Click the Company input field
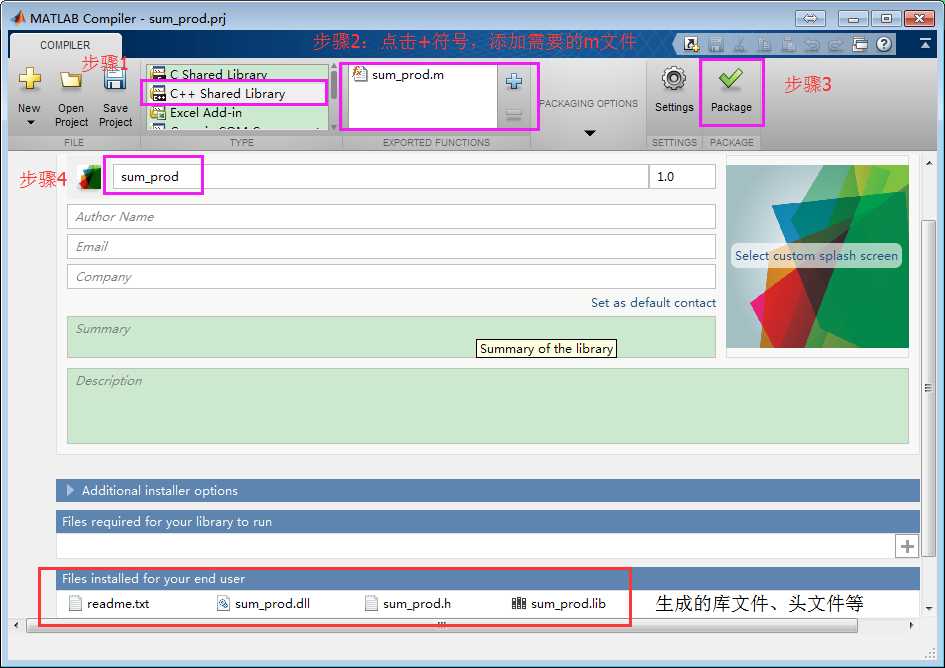This screenshot has width=945, height=668. [x=391, y=277]
